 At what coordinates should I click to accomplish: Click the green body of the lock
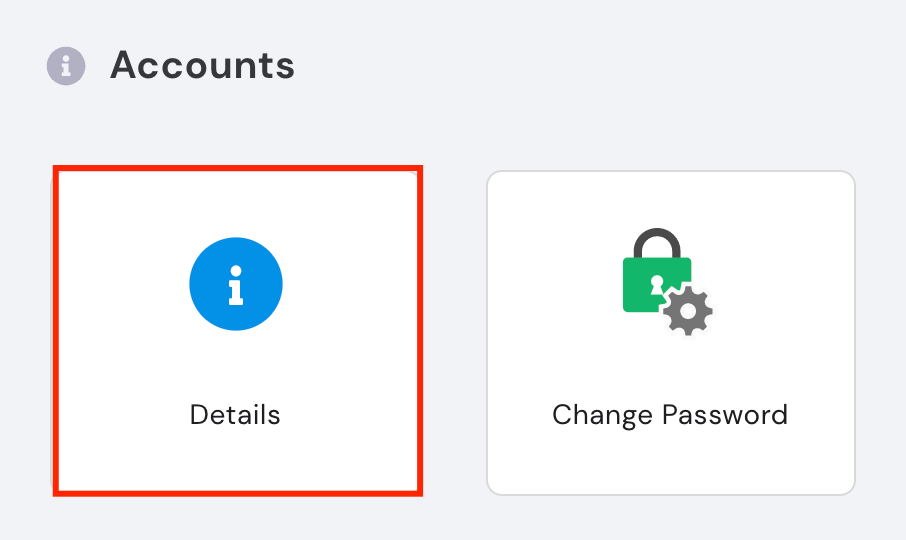tap(638, 286)
